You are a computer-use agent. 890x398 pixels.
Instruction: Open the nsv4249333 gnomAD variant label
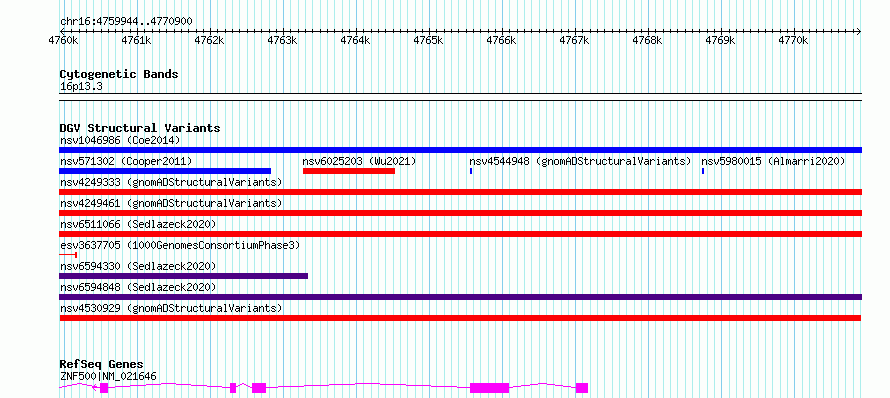171,182
